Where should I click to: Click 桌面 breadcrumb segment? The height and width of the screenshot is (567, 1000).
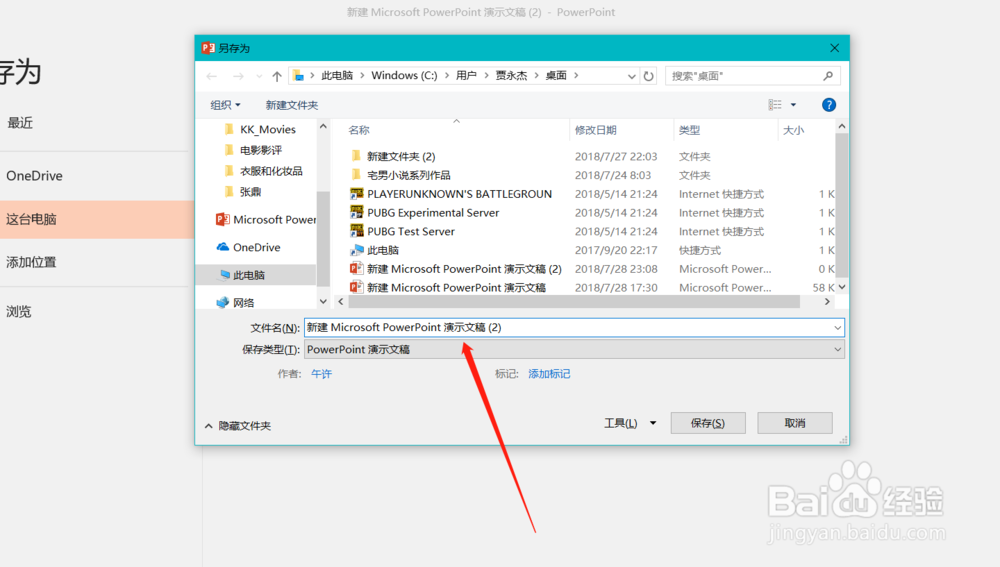pyautogui.click(x=556, y=75)
